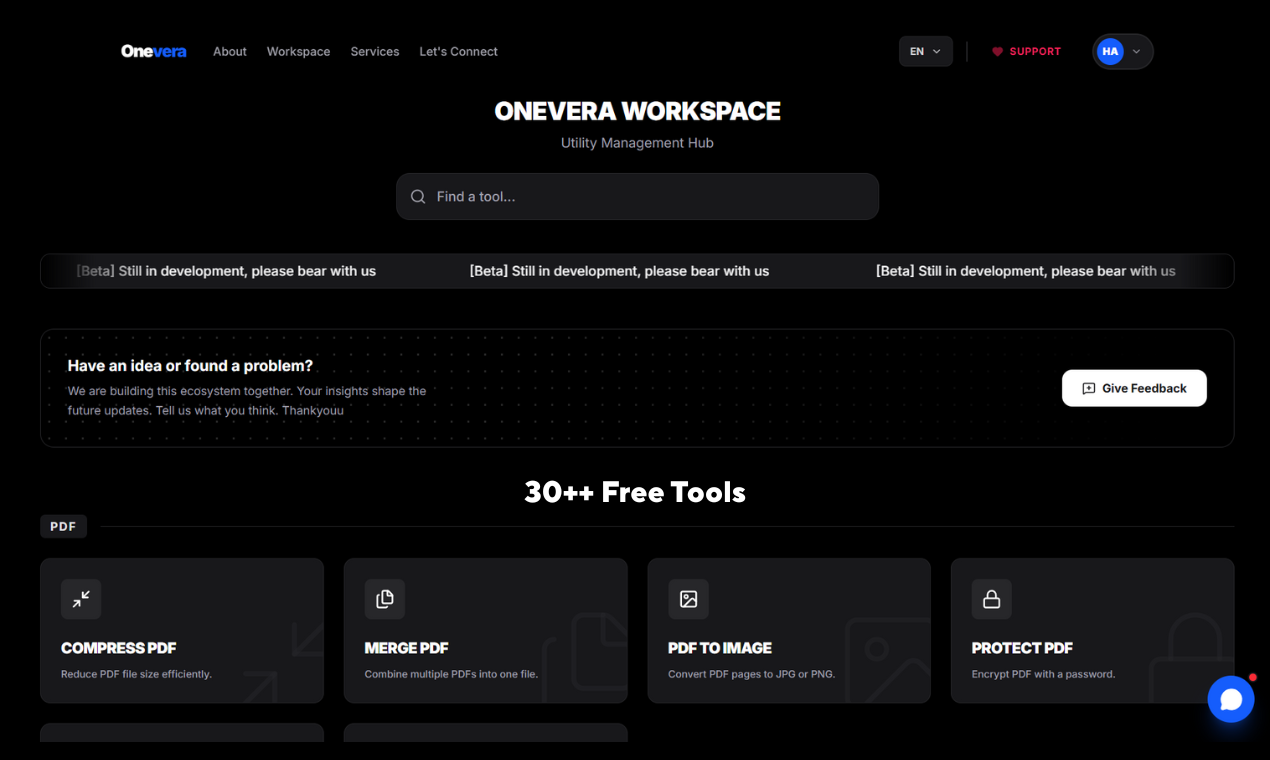Click the Find a tool search field
The image size is (1270, 760).
pyautogui.click(x=637, y=196)
